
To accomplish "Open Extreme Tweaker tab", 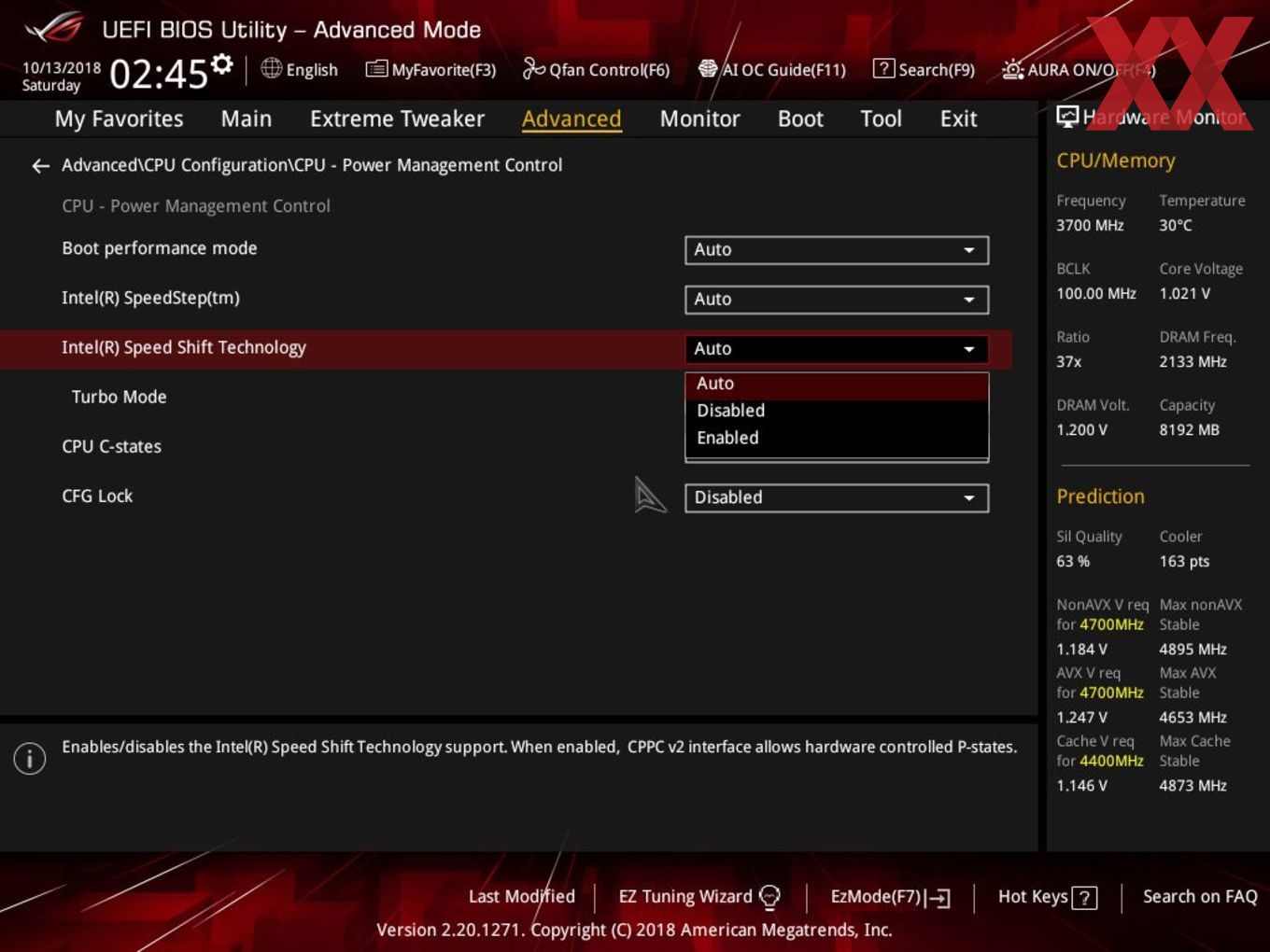I will click(x=397, y=119).
